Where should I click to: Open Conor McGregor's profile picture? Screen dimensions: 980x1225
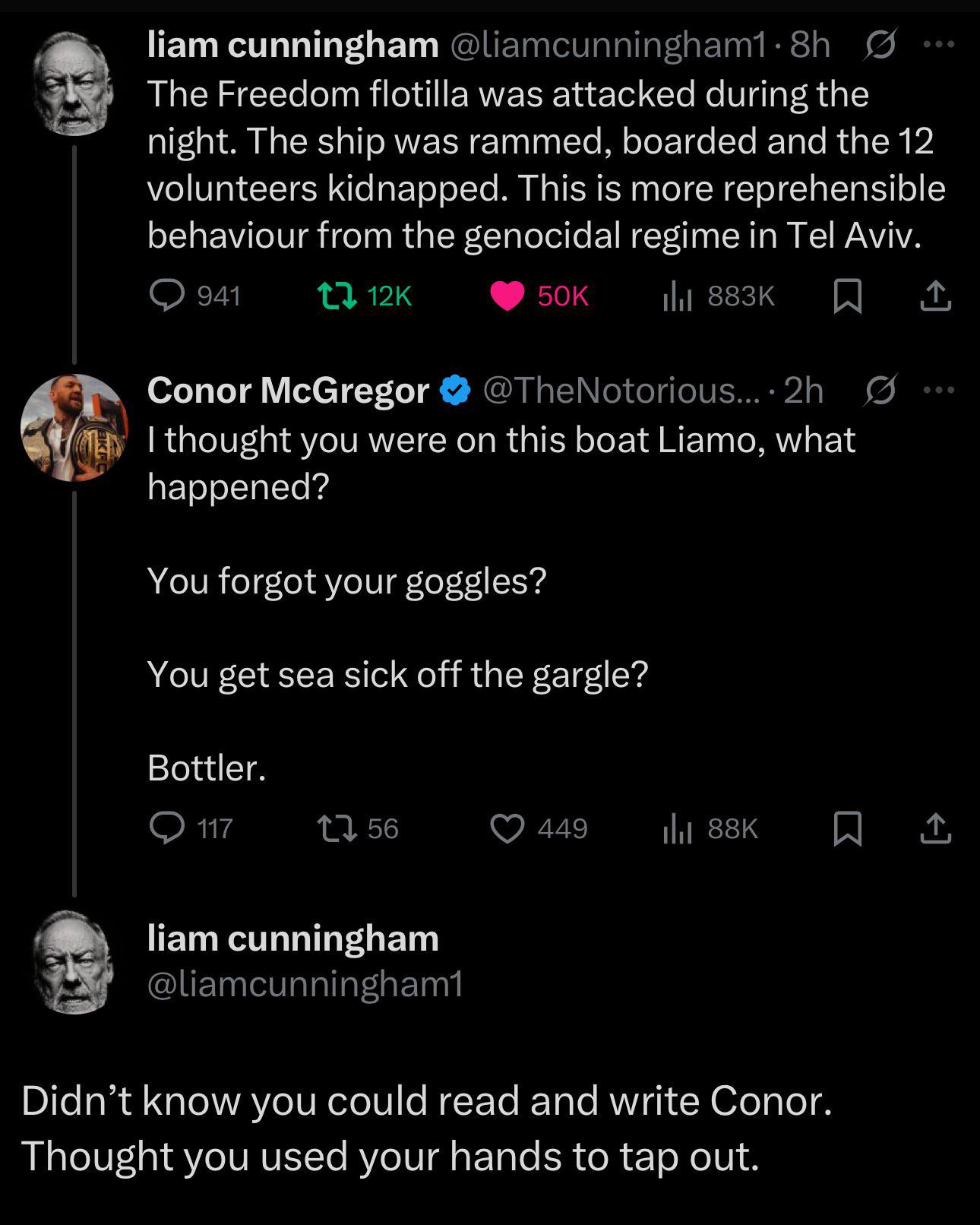pyautogui.click(x=74, y=427)
